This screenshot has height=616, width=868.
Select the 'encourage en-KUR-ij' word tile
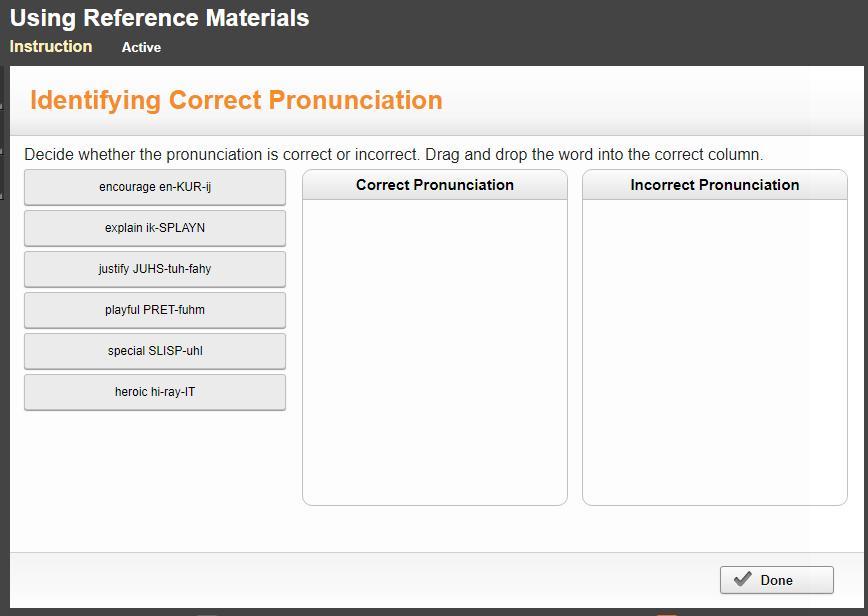pyautogui.click(x=155, y=187)
